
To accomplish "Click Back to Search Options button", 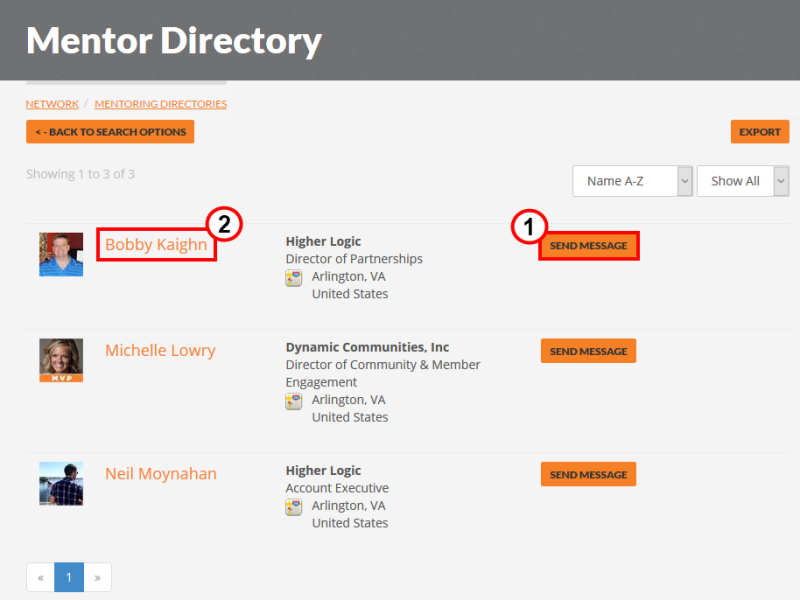I will (110, 132).
